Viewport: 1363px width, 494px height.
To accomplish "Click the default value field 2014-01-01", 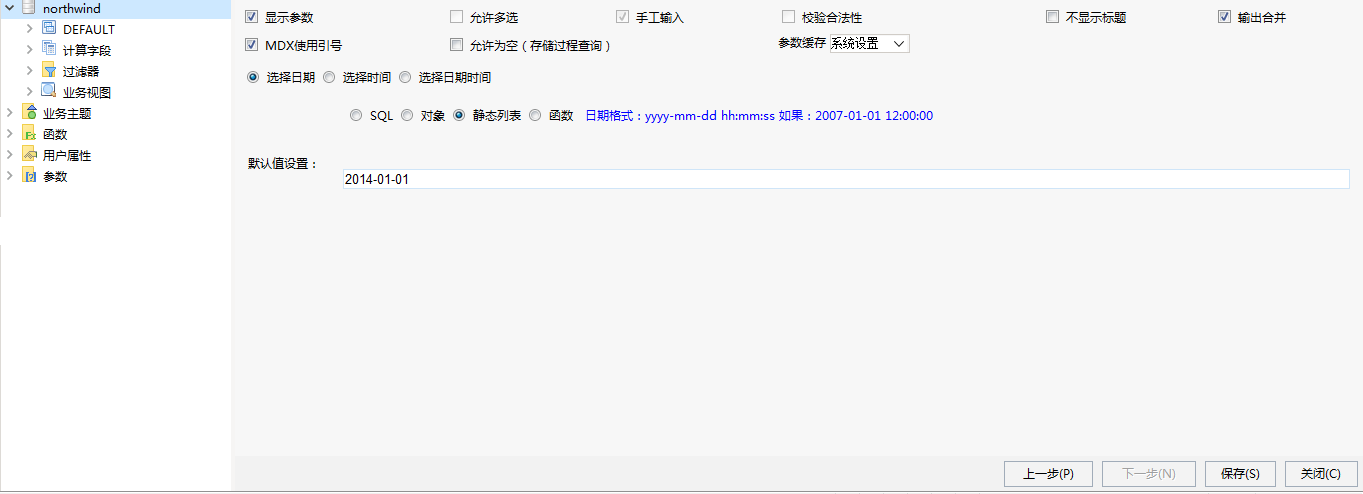I will click(845, 179).
